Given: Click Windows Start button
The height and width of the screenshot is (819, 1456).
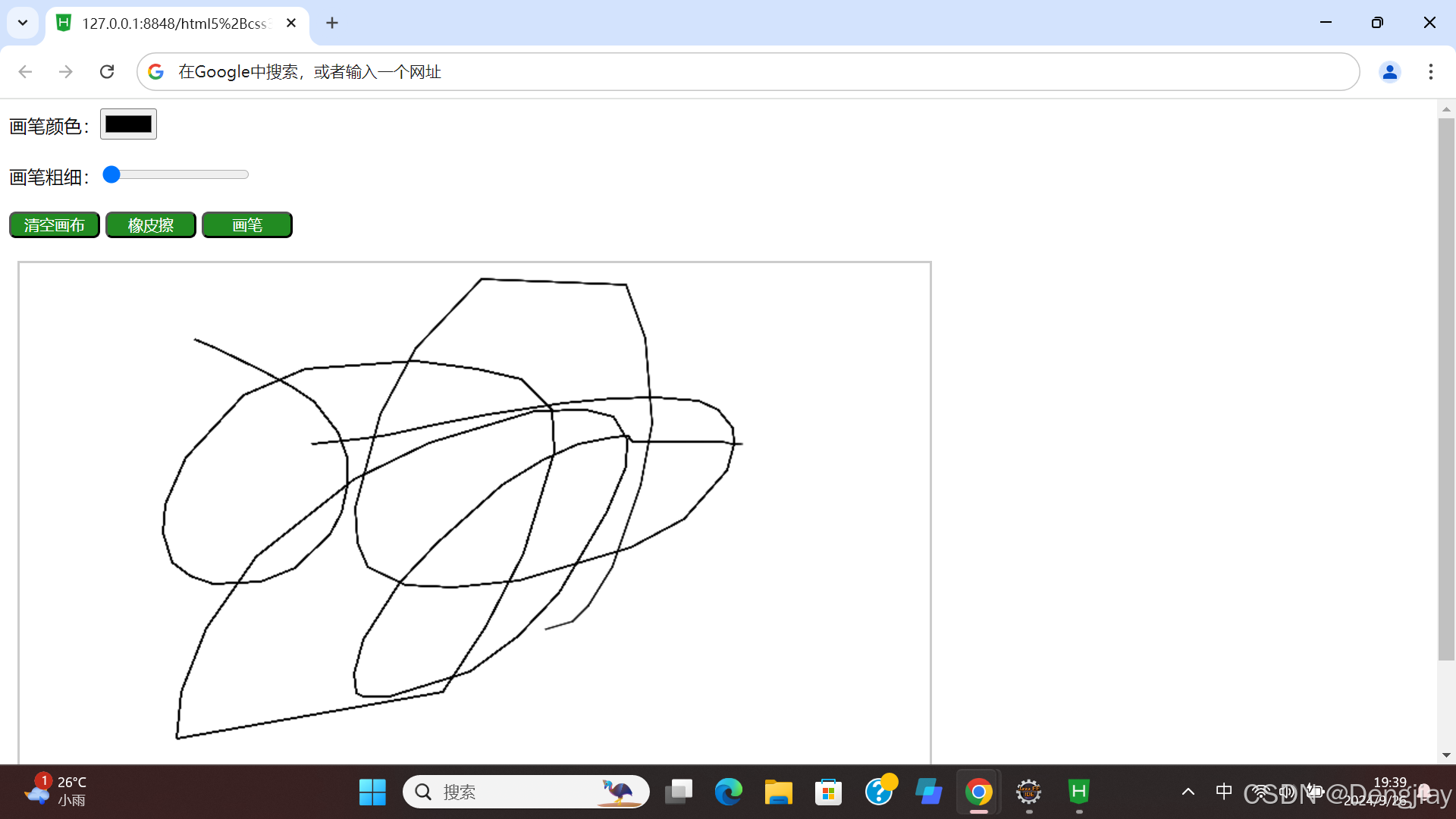Looking at the screenshot, I should pyautogui.click(x=372, y=792).
